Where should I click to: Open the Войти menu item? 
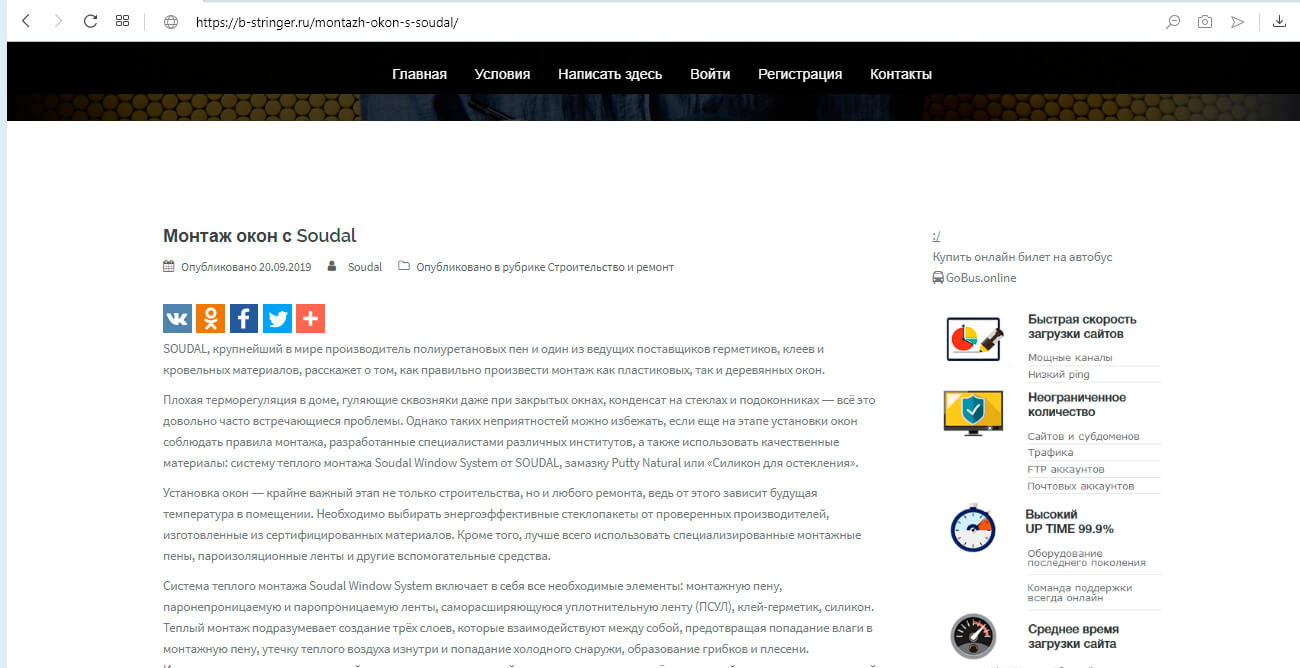pyautogui.click(x=710, y=74)
